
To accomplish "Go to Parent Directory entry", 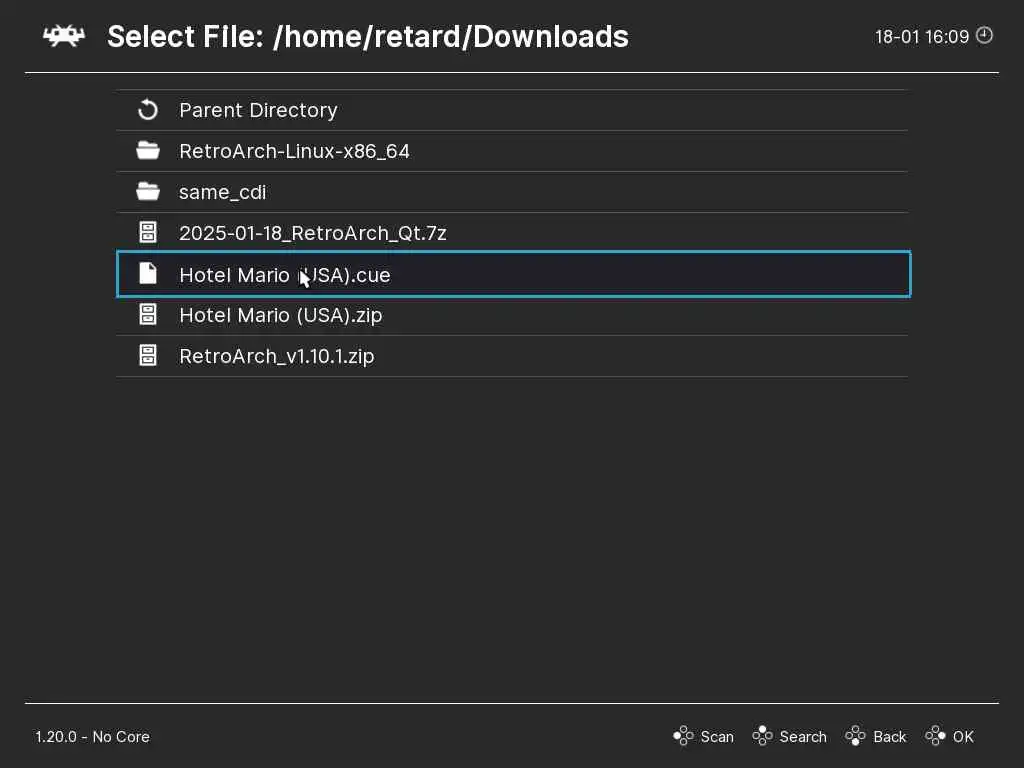I will point(258,110).
